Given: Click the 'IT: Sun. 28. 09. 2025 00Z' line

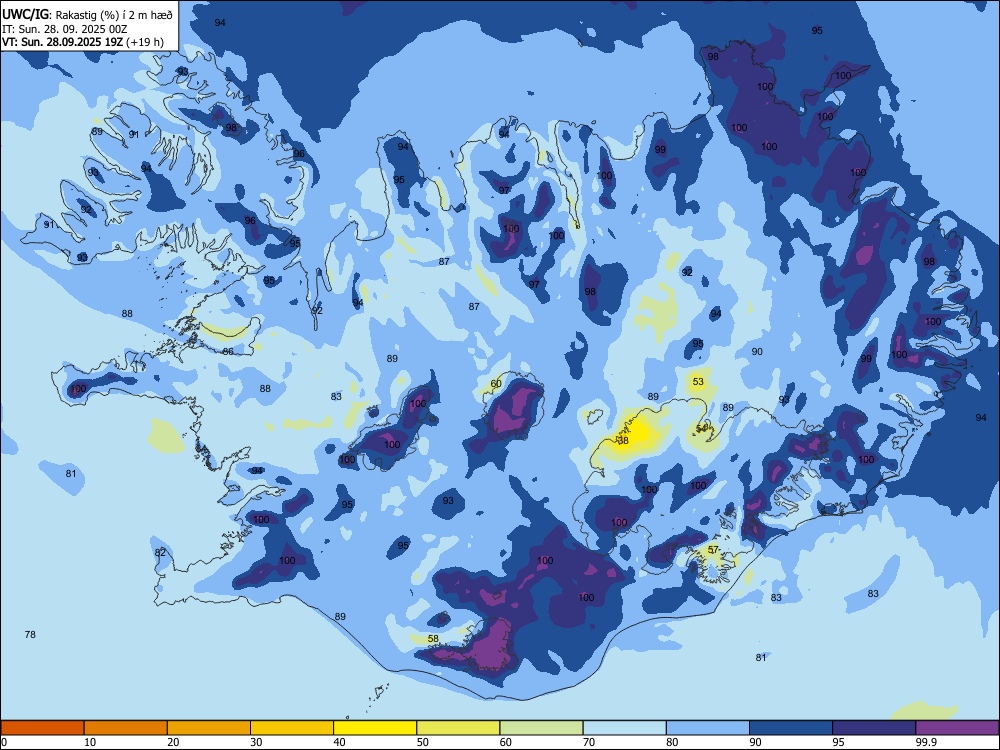Looking at the screenshot, I should point(64,29).
